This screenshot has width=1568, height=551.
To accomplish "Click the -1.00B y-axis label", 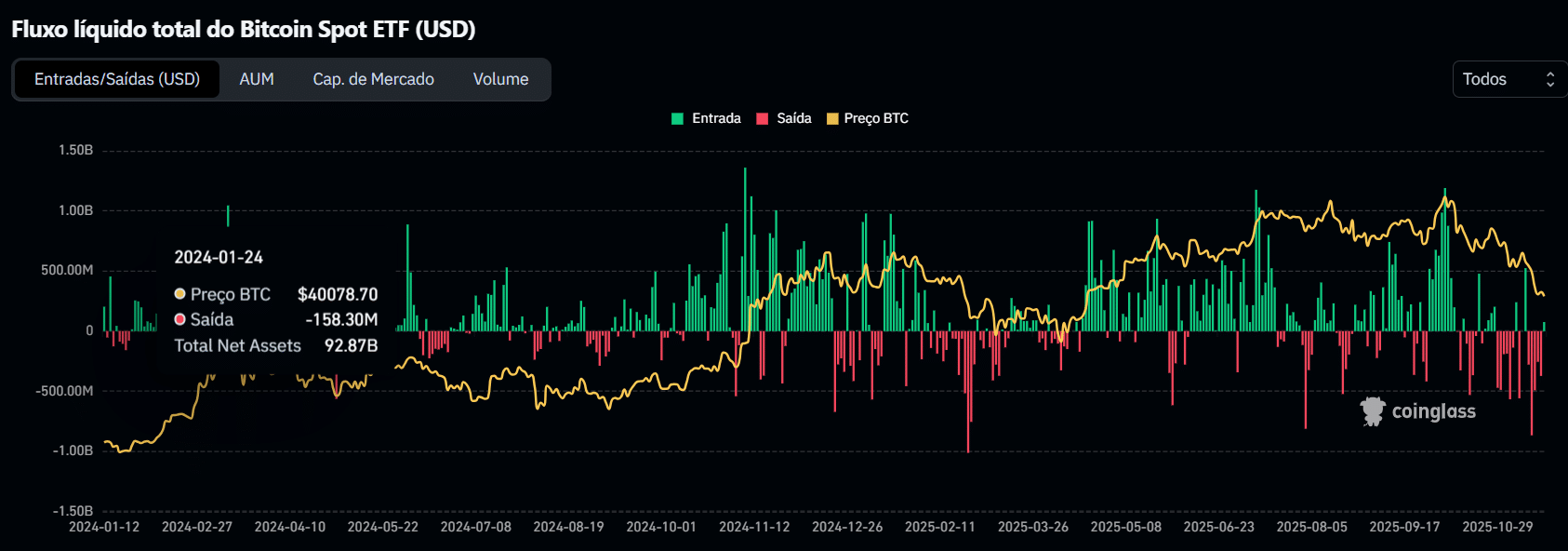I will [x=73, y=450].
